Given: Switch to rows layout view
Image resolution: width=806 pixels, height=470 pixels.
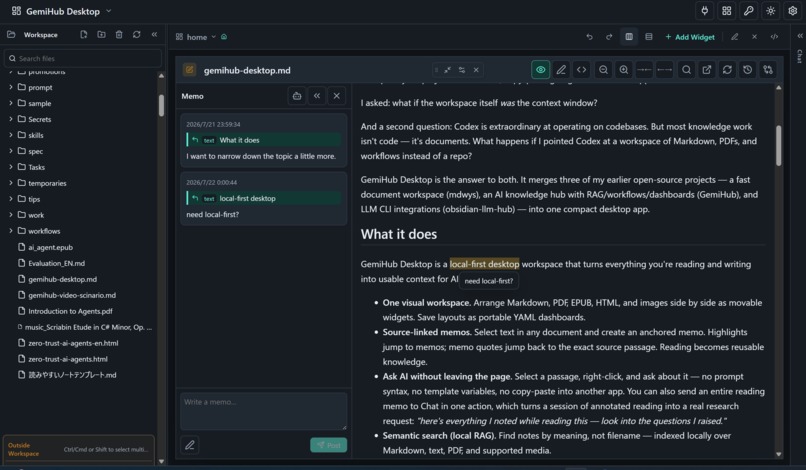Looking at the screenshot, I should pyautogui.click(x=649, y=37).
